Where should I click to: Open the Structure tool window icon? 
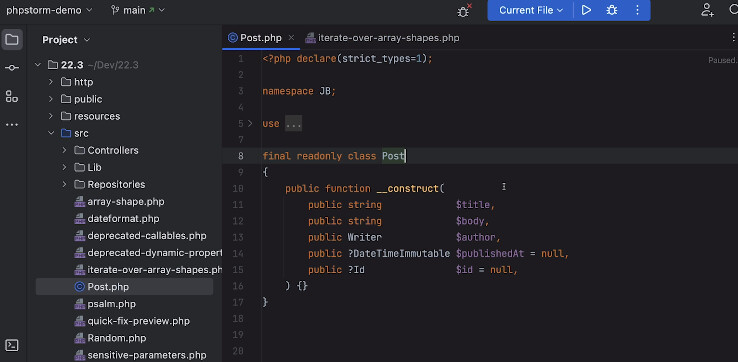coord(12,97)
